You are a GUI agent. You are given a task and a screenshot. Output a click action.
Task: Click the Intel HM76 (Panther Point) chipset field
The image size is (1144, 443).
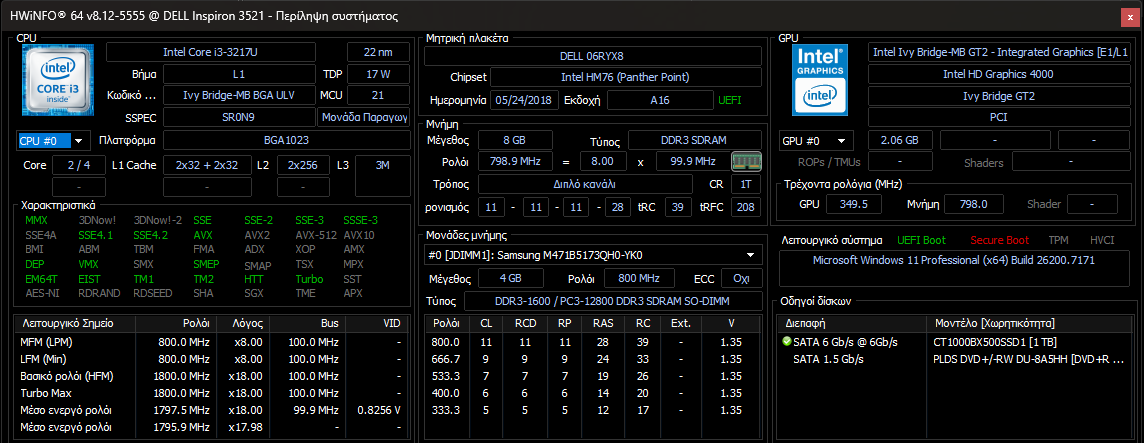pos(625,77)
